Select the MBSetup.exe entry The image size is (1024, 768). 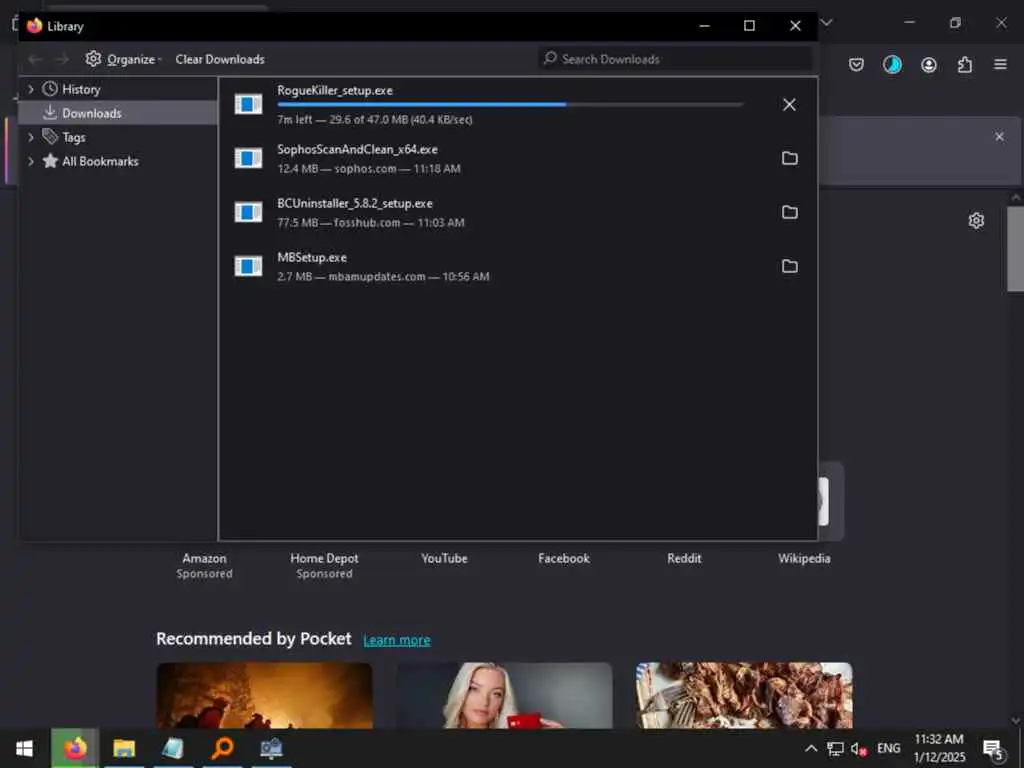pos(517,266)
